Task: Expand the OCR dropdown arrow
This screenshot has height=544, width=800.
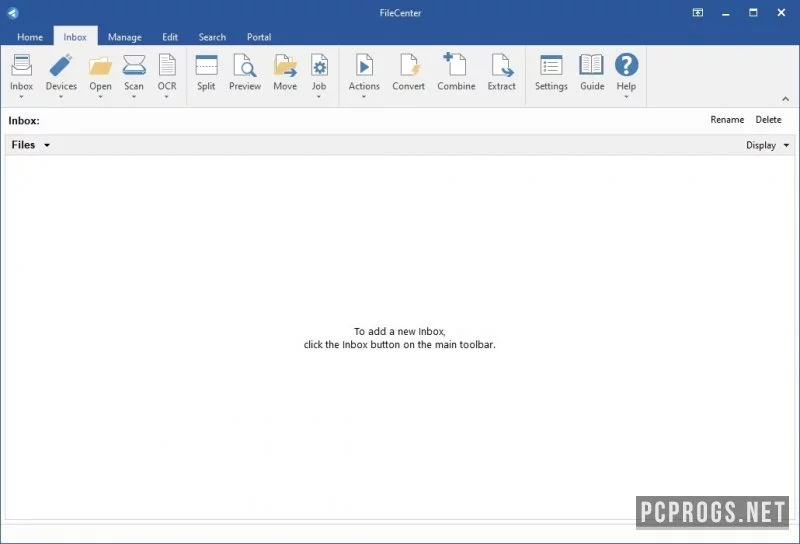Action: pos(167,96)
